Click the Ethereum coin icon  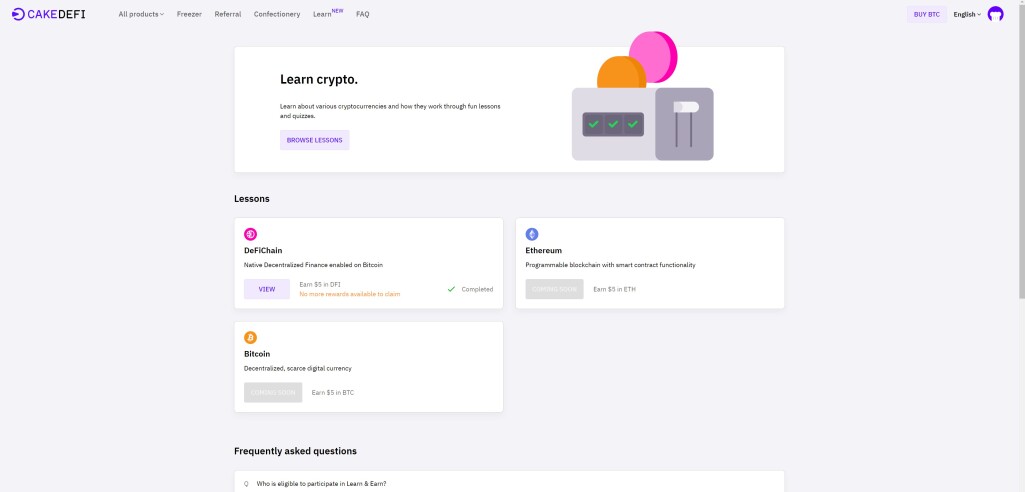(532, 234)
